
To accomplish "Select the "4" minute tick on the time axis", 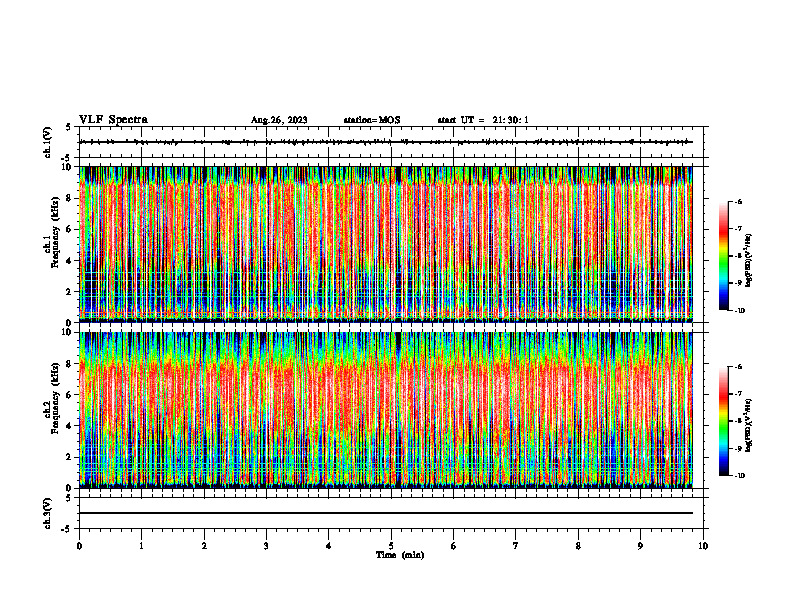I will [329, 546].
